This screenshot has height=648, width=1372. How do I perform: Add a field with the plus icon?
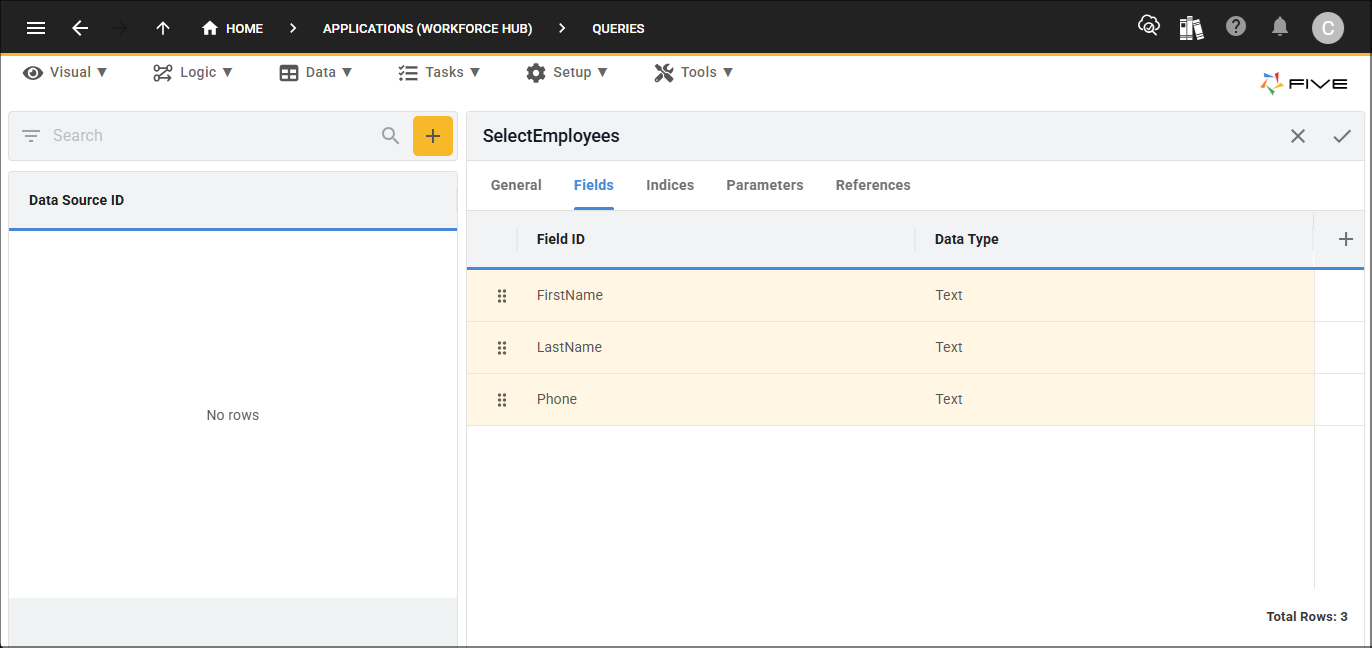[1346, 239]
